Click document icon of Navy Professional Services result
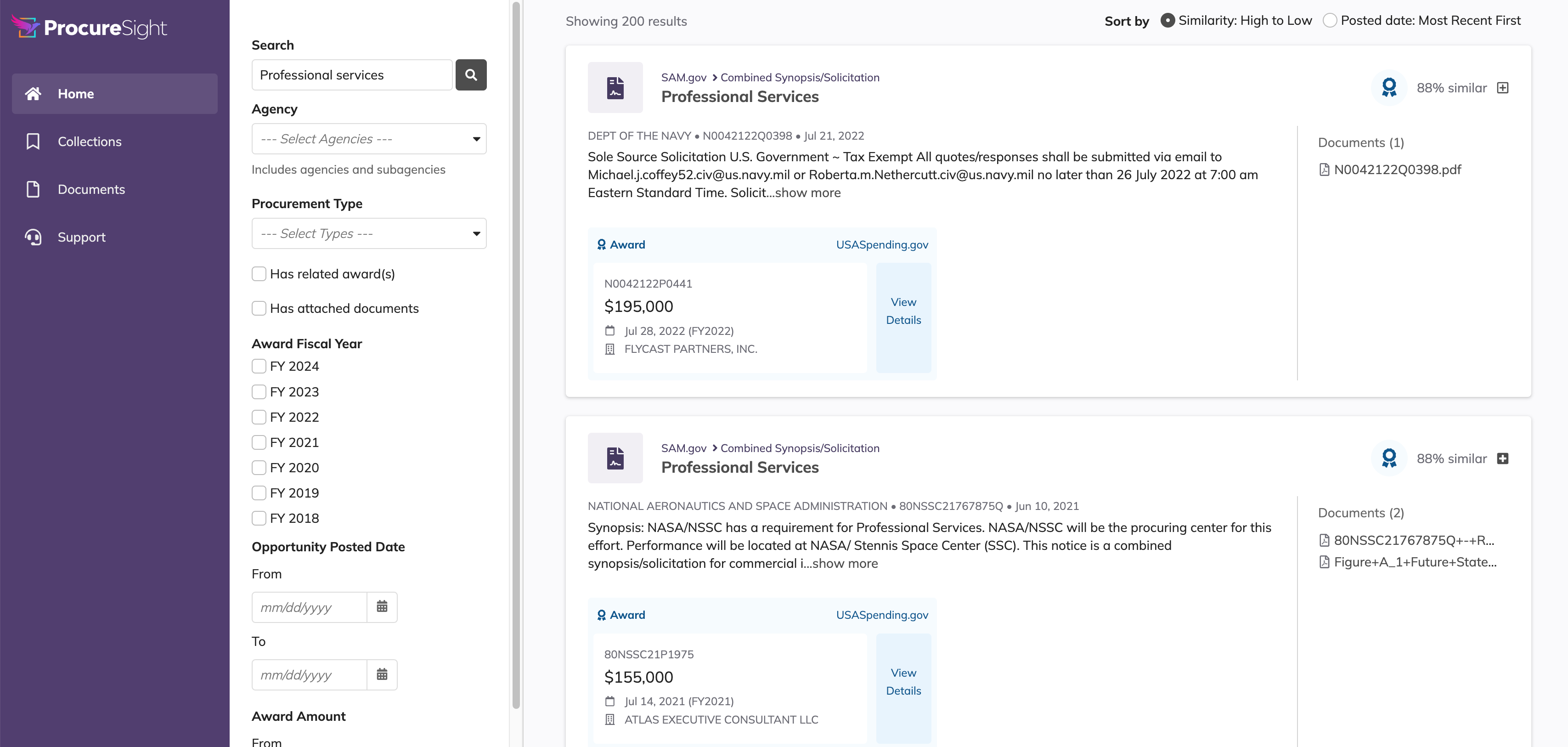The image size is (1568, 747). (x=615, y=88)
